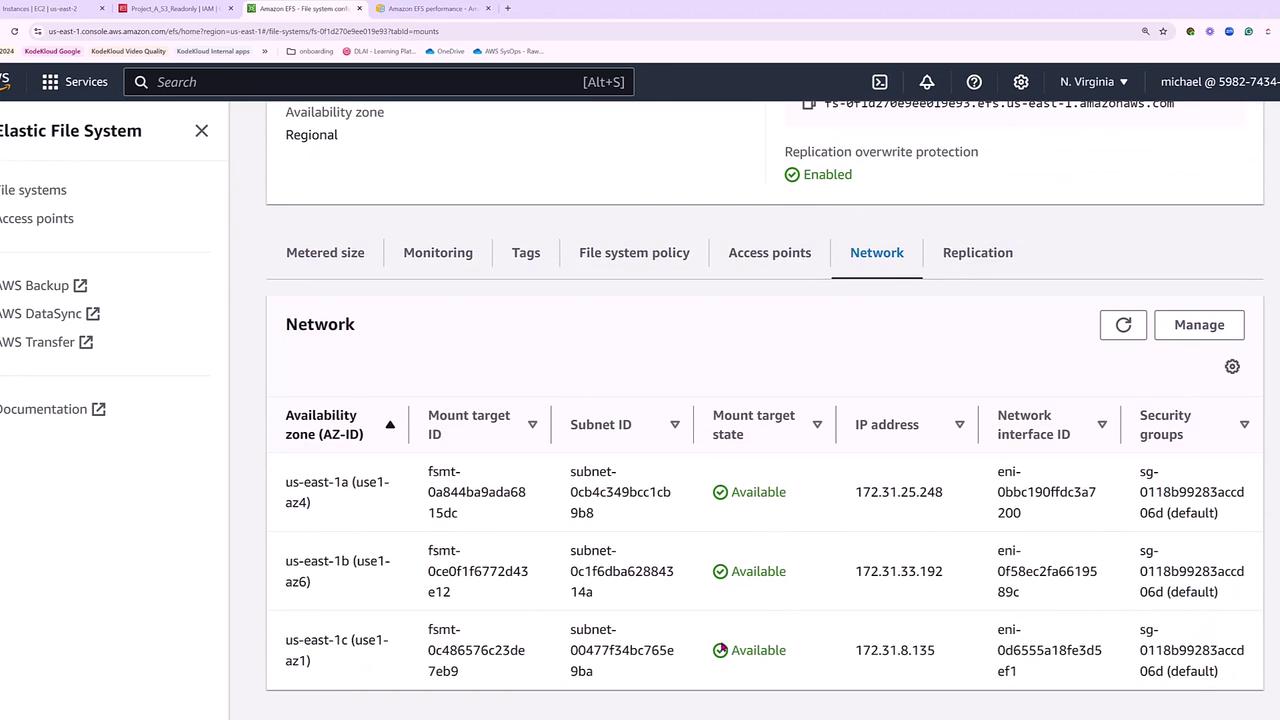Switch to the Access points tab
Image resolution: width=1280 pixels, height=720 pixels.
pyautogui.click(x=769, y=253)
